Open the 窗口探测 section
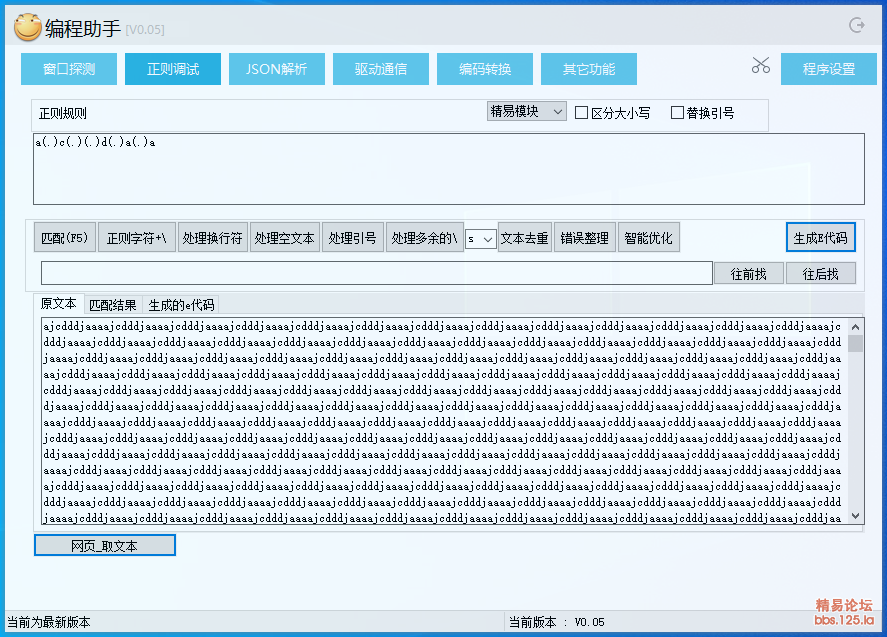 pyautogui.click(x=69, y=69)
